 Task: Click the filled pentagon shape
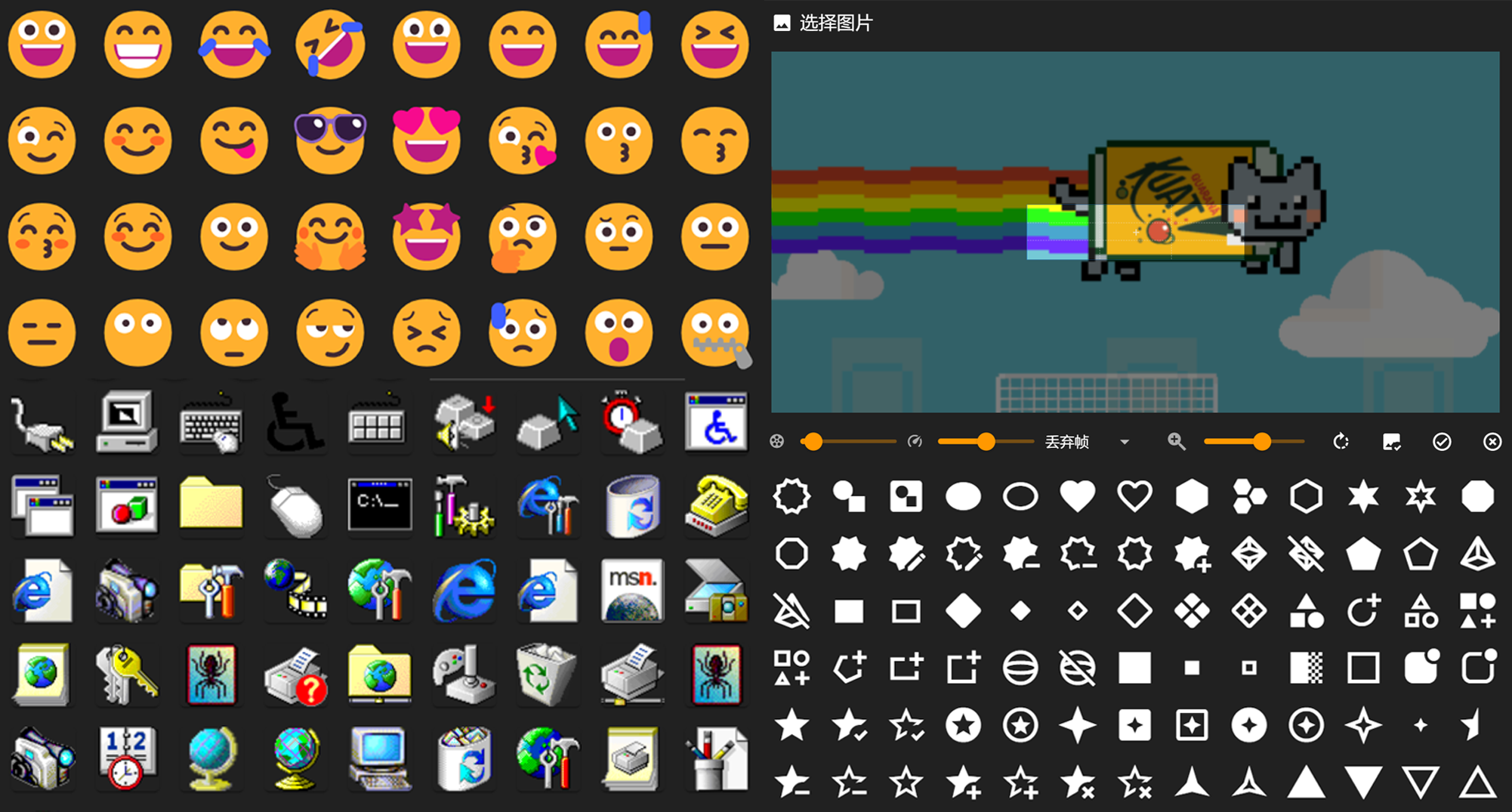tap(1363, 554)
